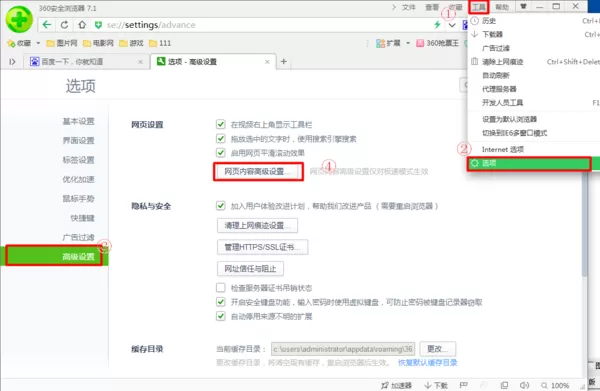Open 高级设置 in the settings sidebar
This screenshot has height=391, width=600.
click(54, 256)
